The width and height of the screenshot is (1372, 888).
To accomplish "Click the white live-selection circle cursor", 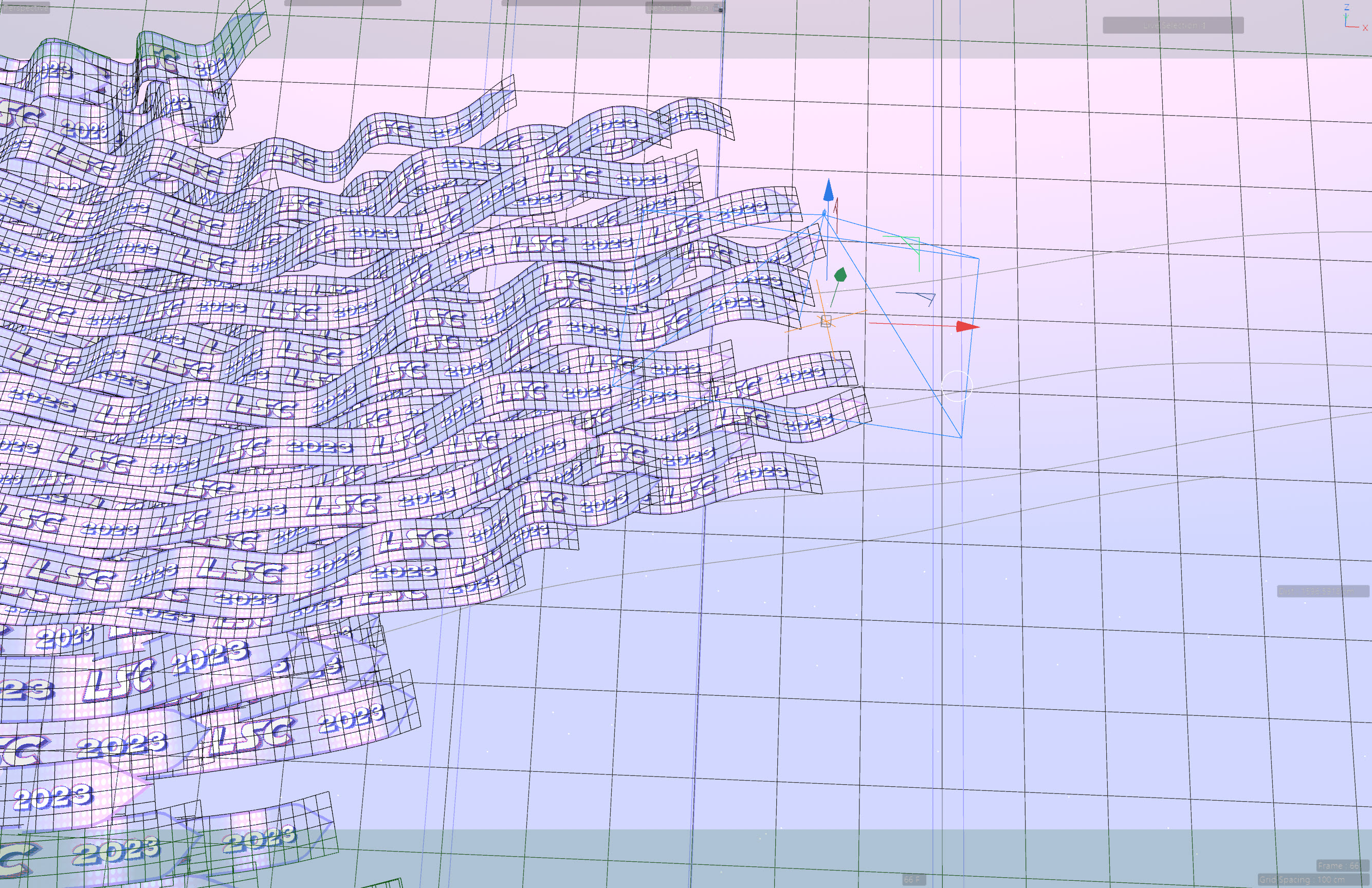I will [957, 386].
